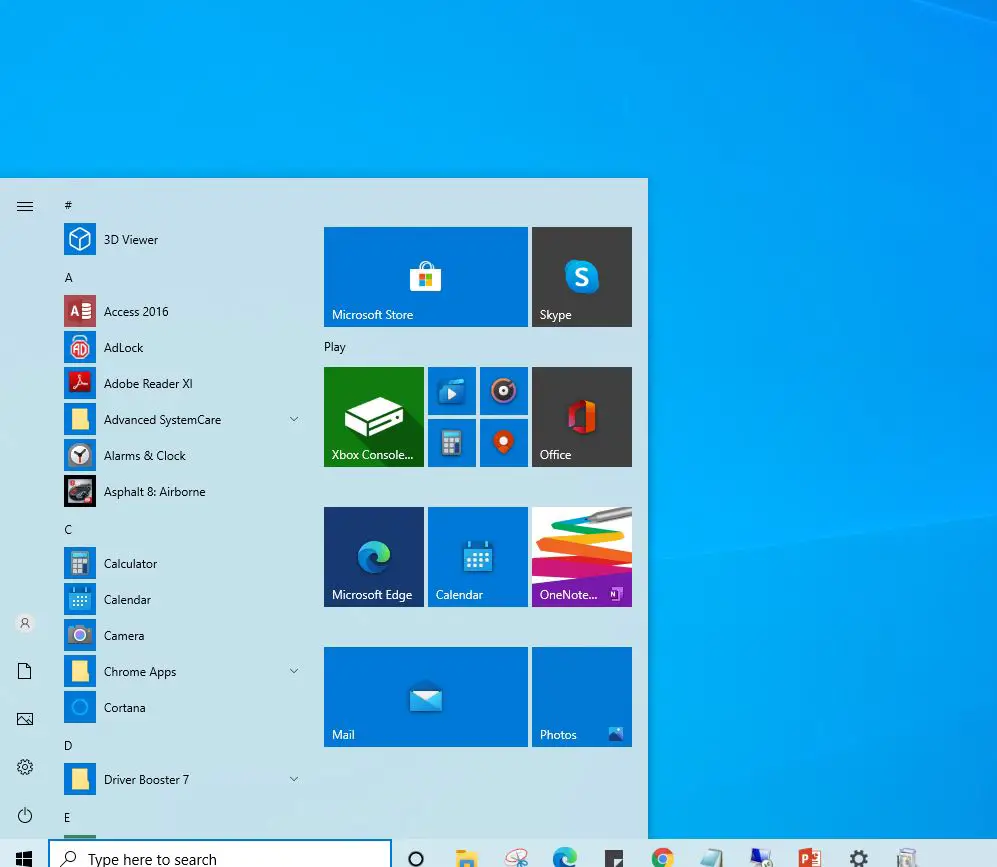This screenshot has width=997, height=867.
Task: Open the Mail tile
Action: 425,697
